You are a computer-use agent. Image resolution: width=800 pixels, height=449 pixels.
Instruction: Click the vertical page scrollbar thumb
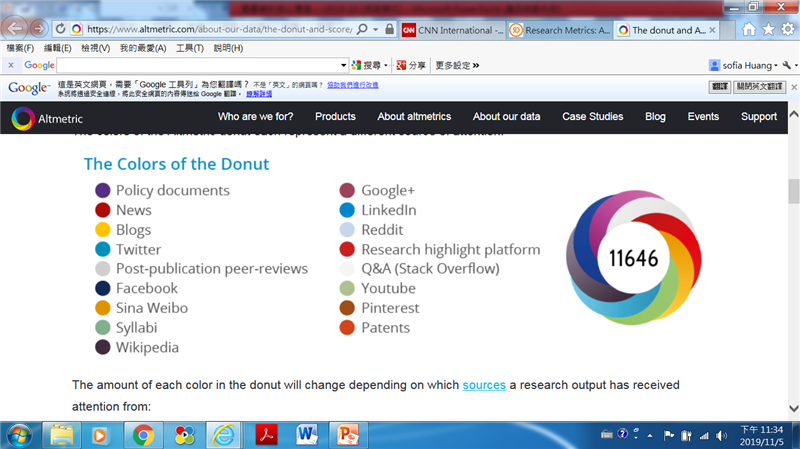point(792,190)
